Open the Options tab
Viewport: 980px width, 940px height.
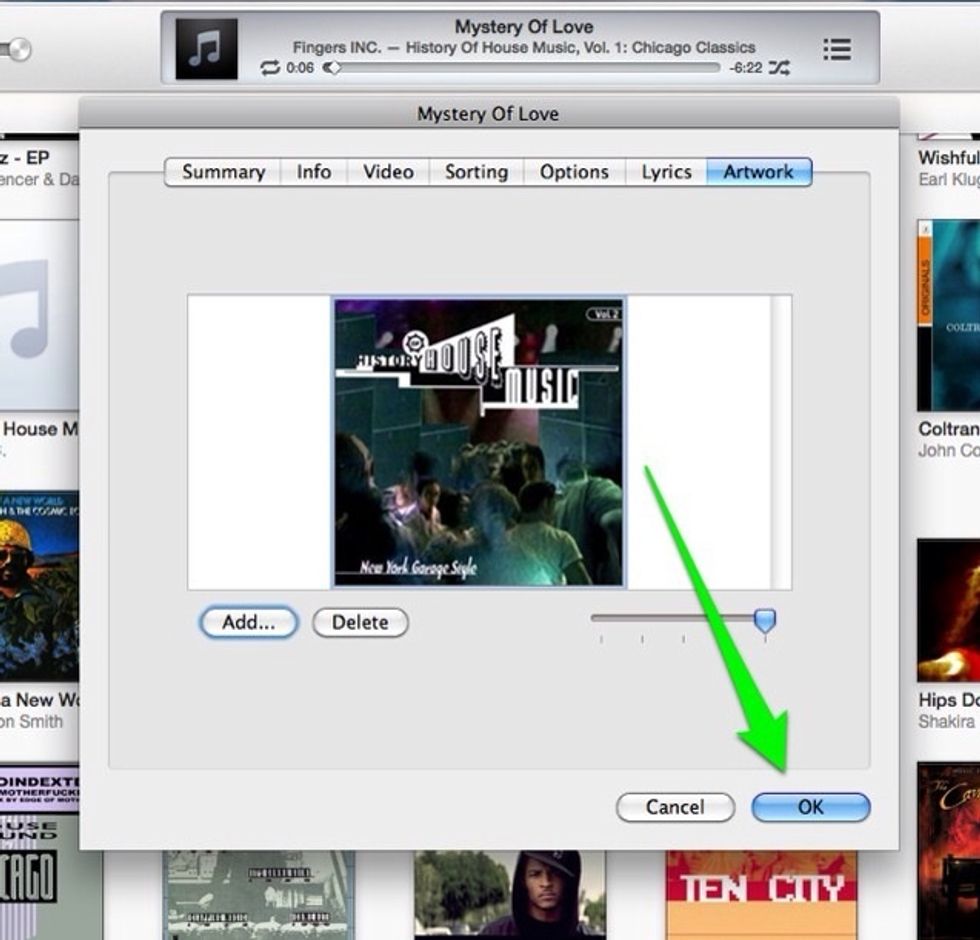573,172
